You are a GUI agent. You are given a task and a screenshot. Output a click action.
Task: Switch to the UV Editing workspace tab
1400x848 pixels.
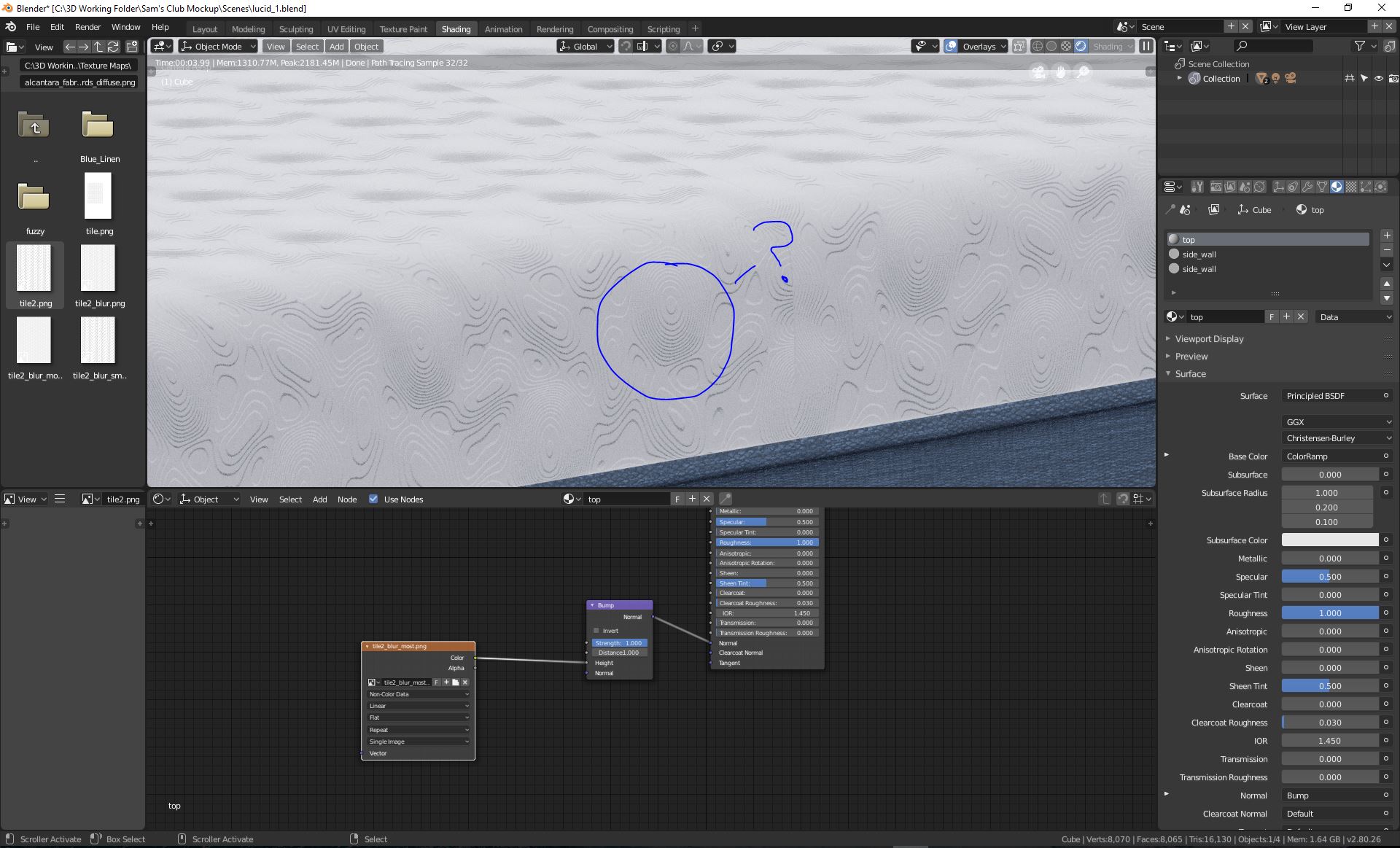[346, 28]
